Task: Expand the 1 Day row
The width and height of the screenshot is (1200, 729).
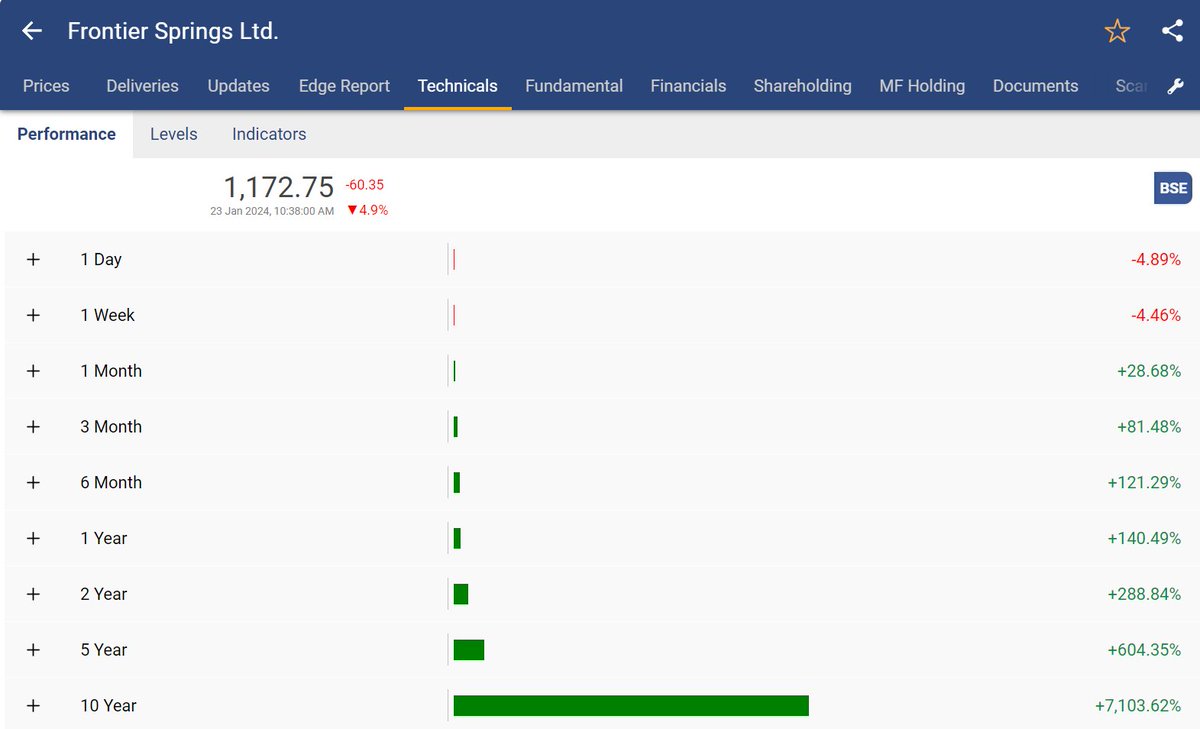Action: tap(33, 259)
